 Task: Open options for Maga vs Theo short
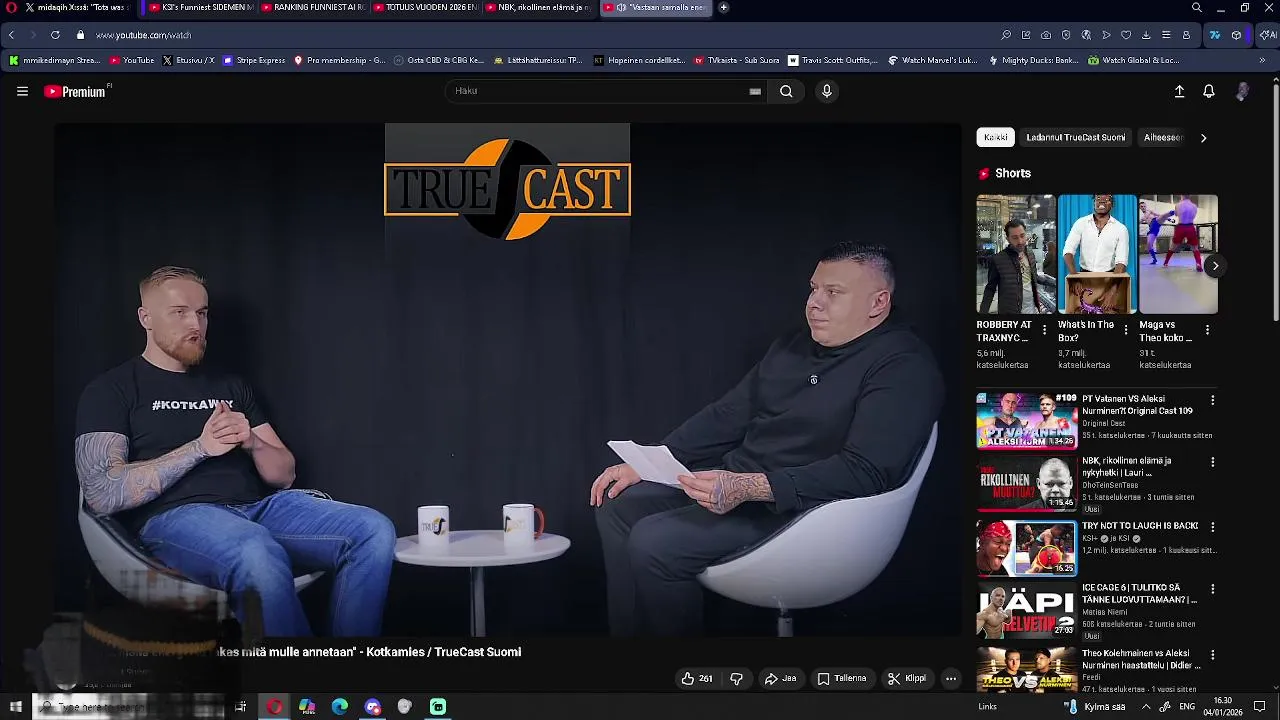click(1207, 330)
